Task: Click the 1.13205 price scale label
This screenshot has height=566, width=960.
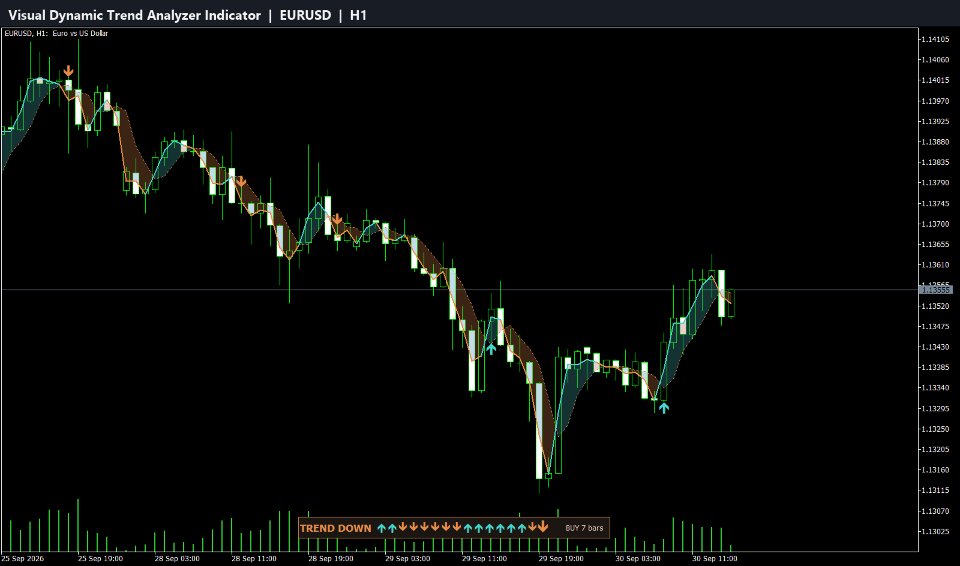Action: (x=937, y=450)
